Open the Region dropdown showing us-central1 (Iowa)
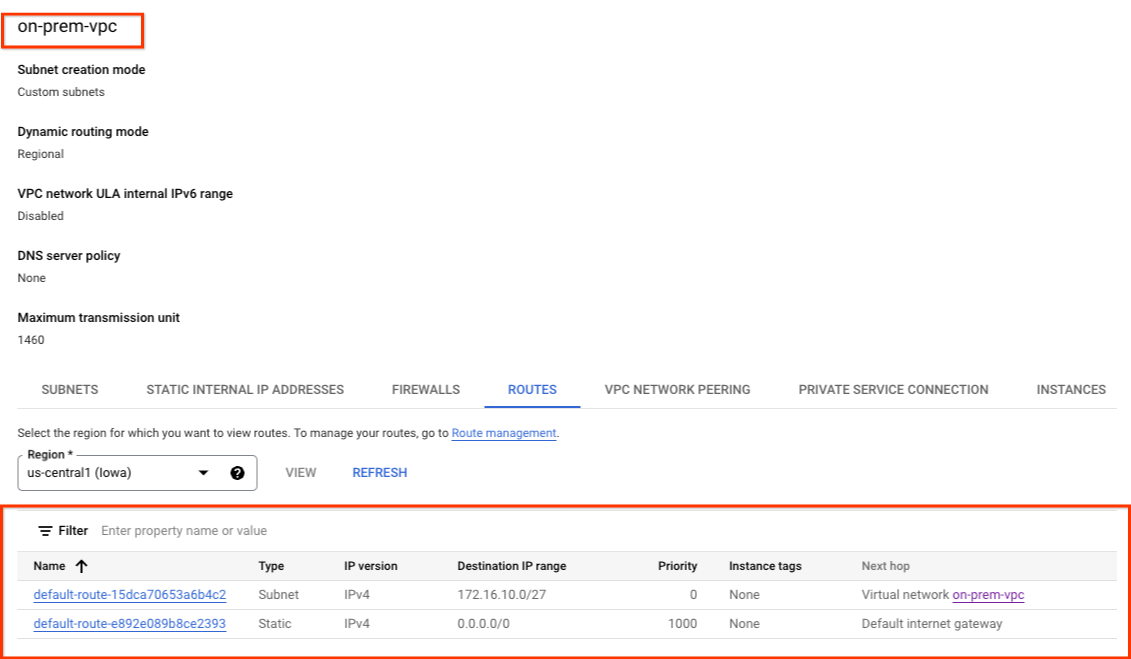1131x659 pixels. point(137,473)
